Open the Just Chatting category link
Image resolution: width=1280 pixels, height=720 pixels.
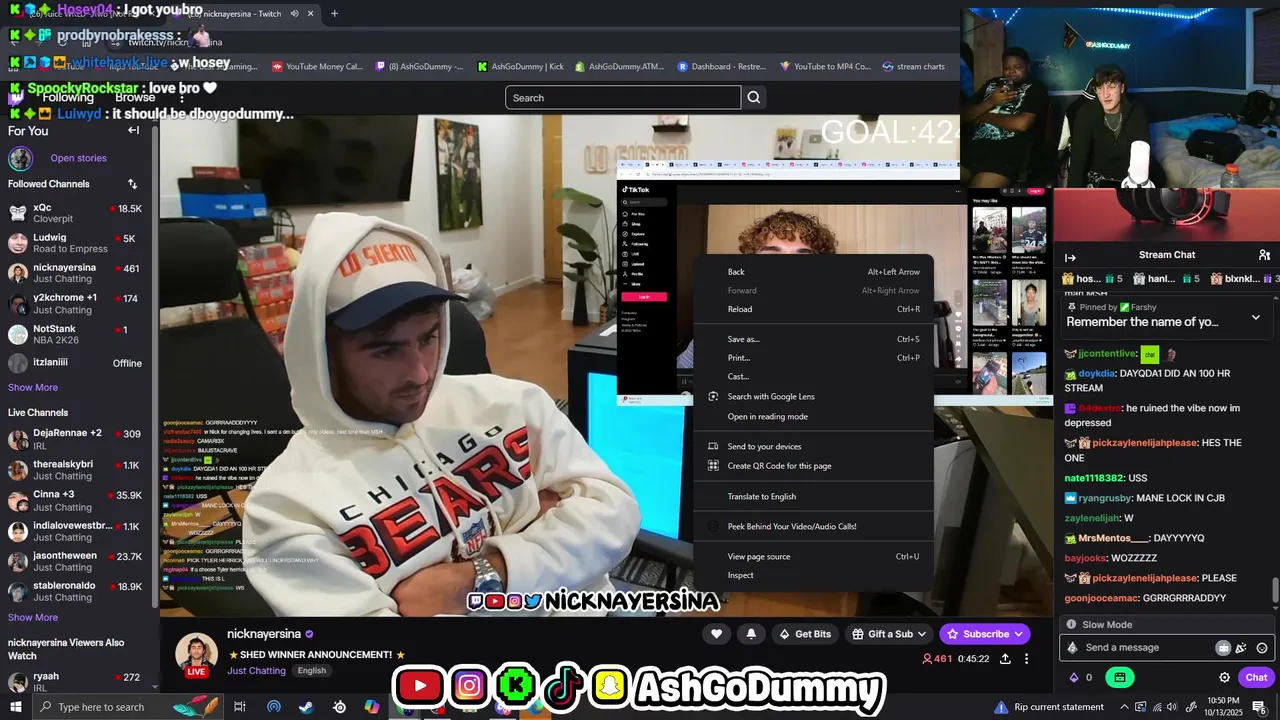(256, 671)
